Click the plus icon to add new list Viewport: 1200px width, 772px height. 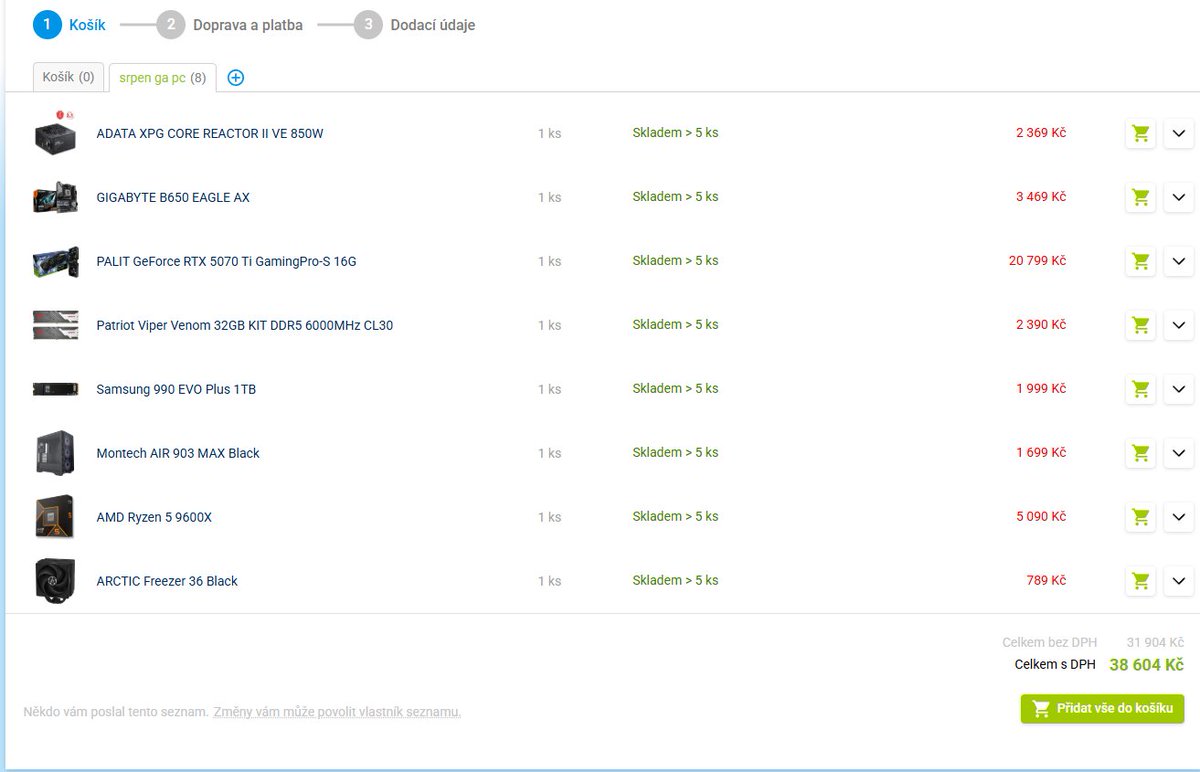(x=236, y=77)
